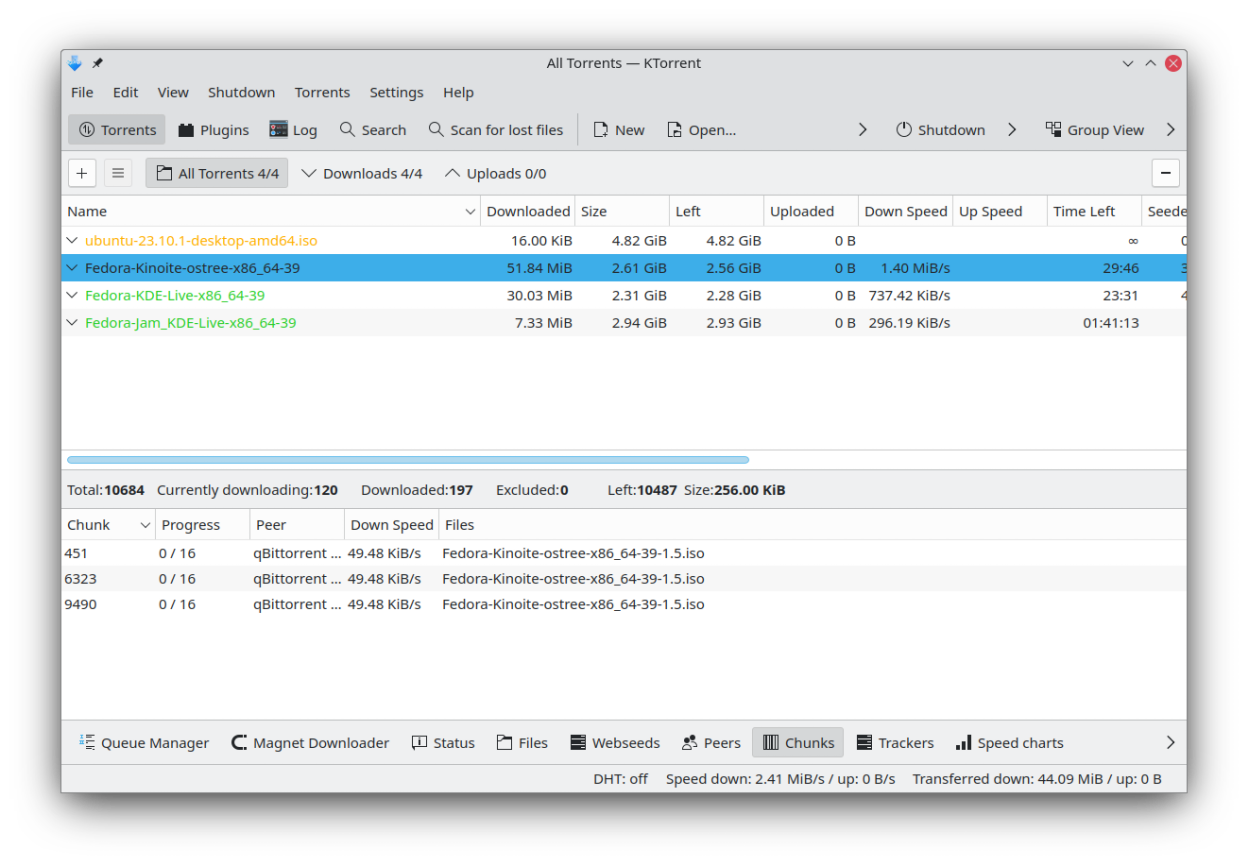Expand the Fedora-Jam_KDE-Live torrent row
The image size is (1248, 865).
(72, 323)
